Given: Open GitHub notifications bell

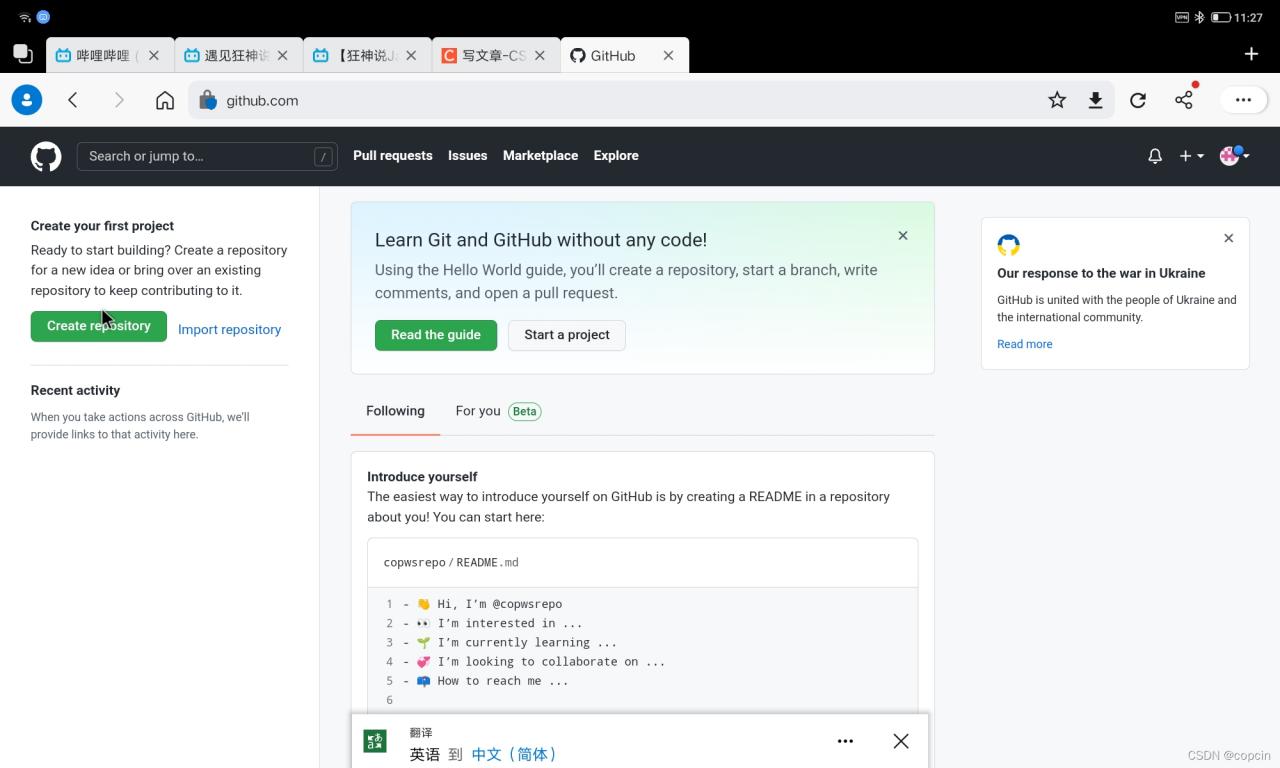Looking at the screenshot, I should click(1155, 156).
